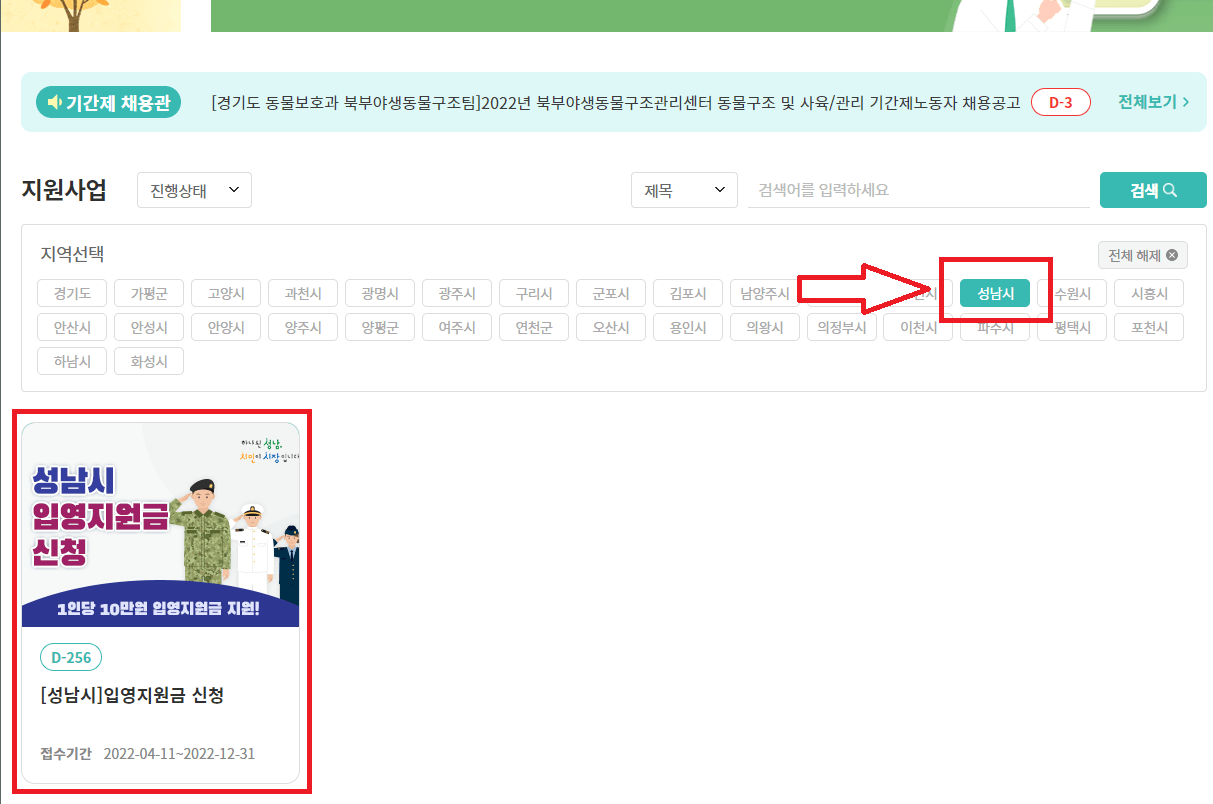Click the 검색어를 입력하세요 search field

[918, 190]
